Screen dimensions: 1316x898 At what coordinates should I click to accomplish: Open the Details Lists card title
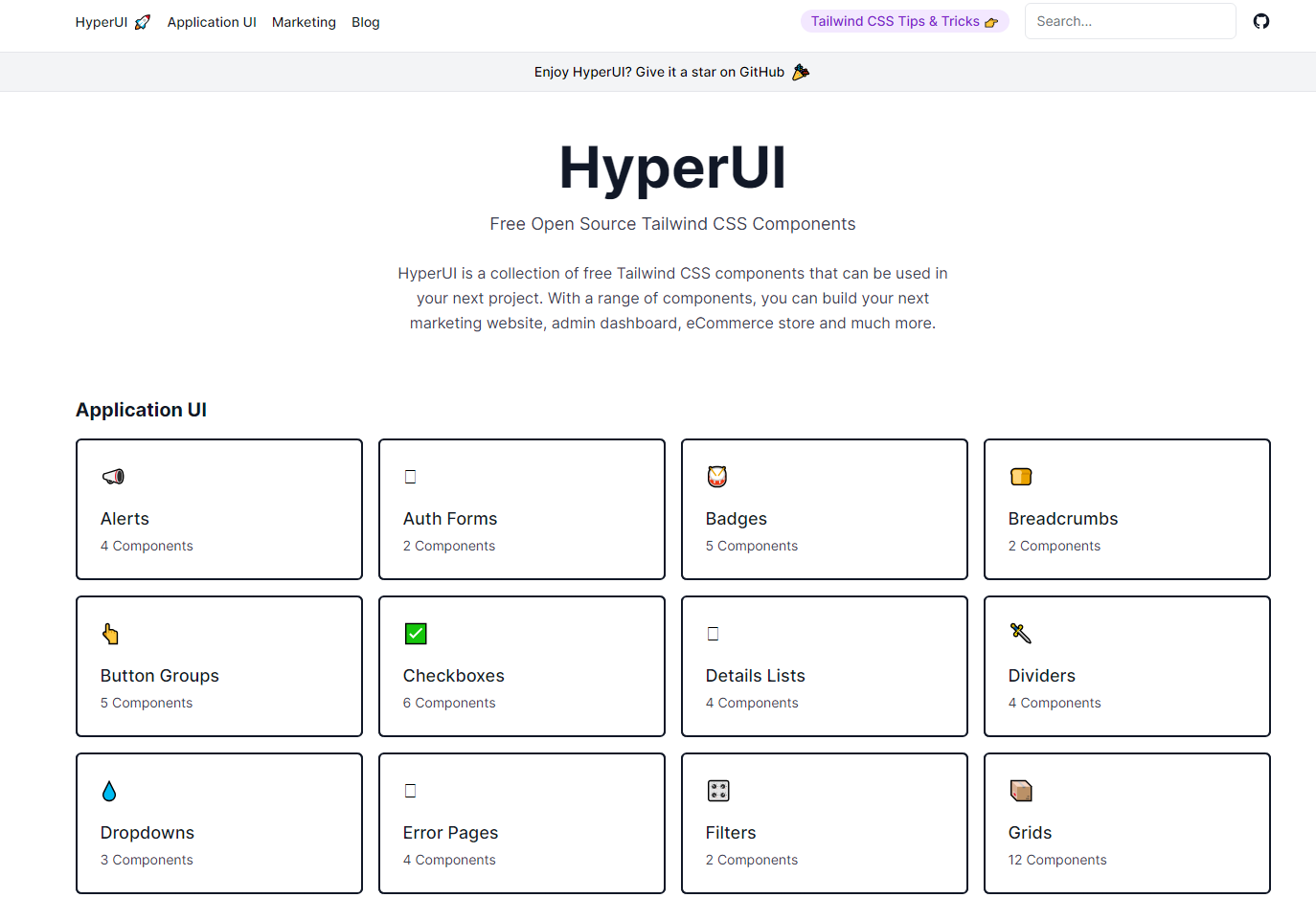coord(756,676)
